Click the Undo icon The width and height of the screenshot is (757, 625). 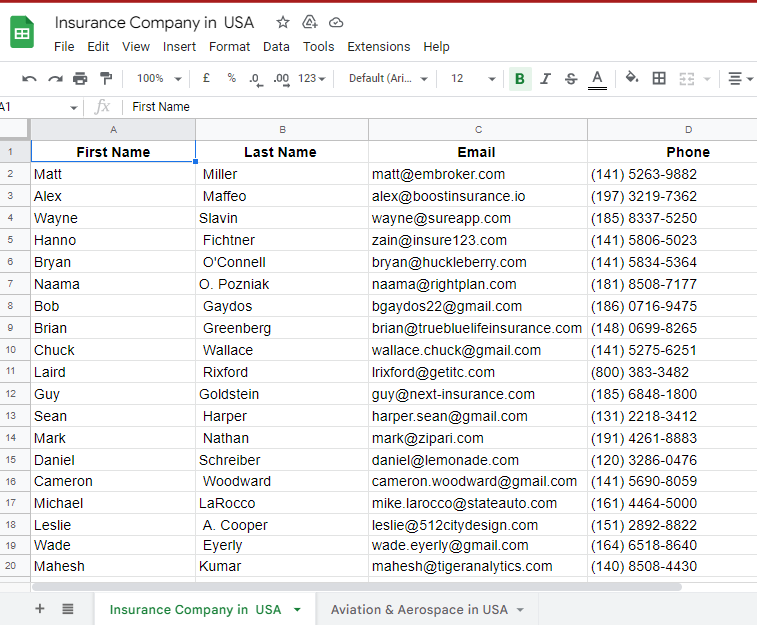click(x=29, y=79)
